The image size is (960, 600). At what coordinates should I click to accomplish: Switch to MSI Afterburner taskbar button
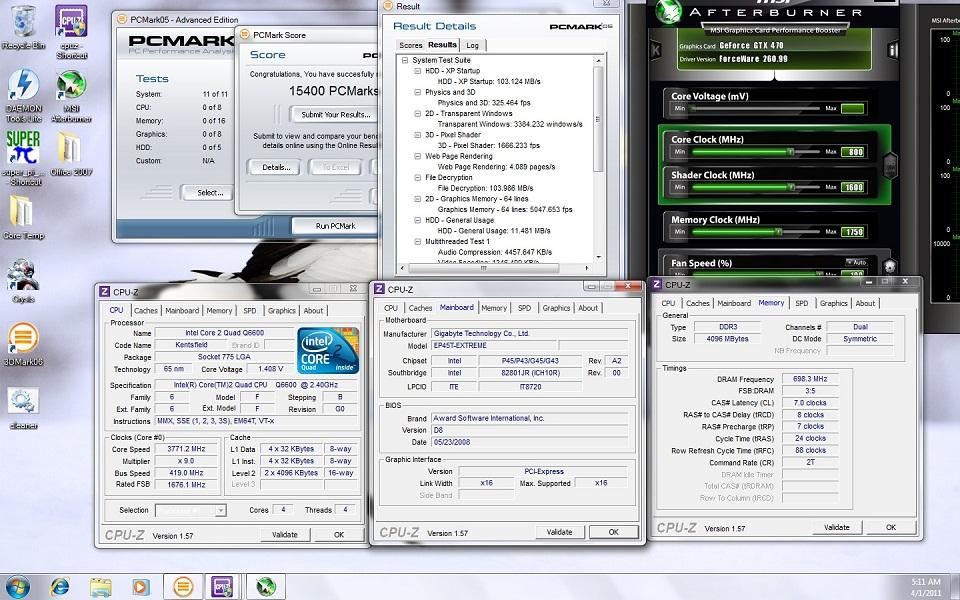265,587
